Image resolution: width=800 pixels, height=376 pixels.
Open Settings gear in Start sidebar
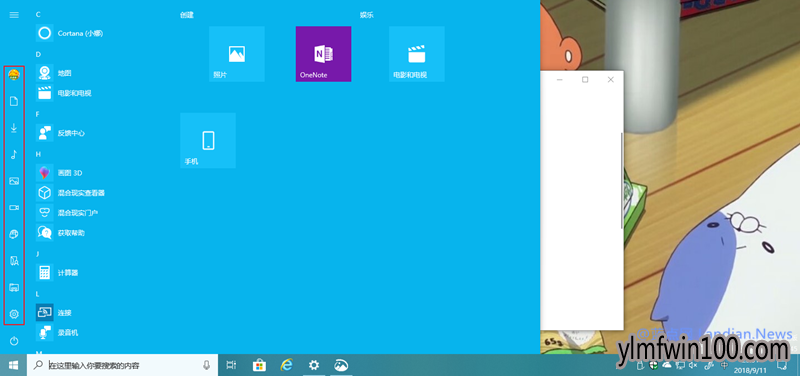[14, 314]
